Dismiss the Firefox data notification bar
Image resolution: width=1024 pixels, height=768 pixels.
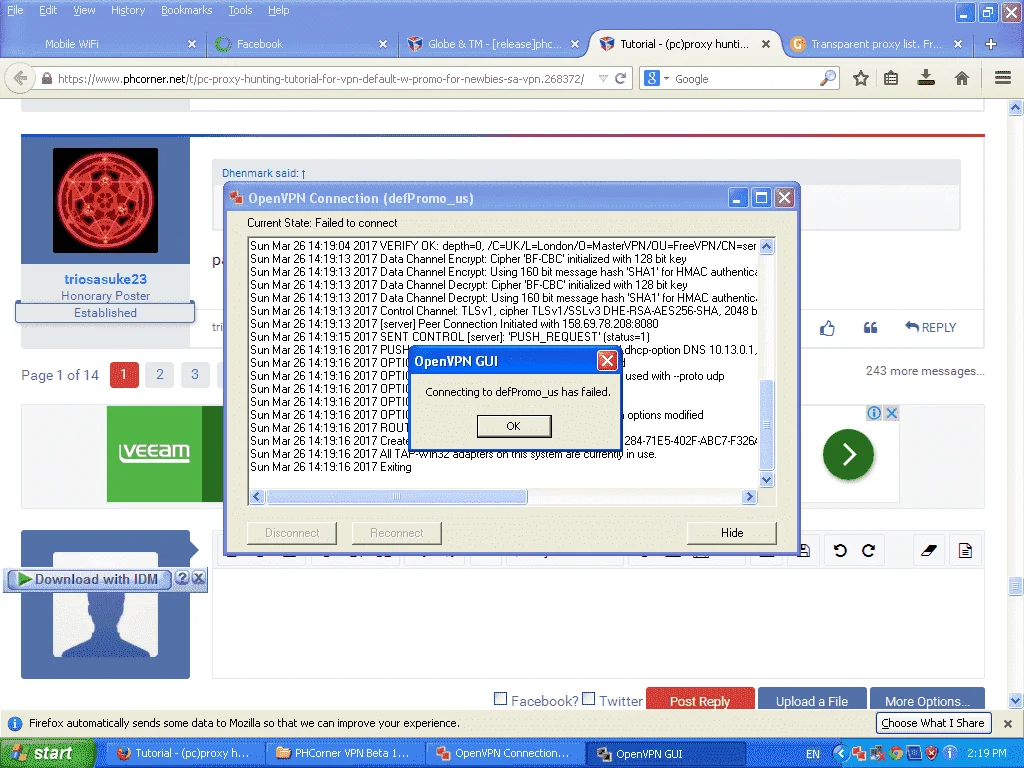pyautogui.click(x=1008, y=724)
